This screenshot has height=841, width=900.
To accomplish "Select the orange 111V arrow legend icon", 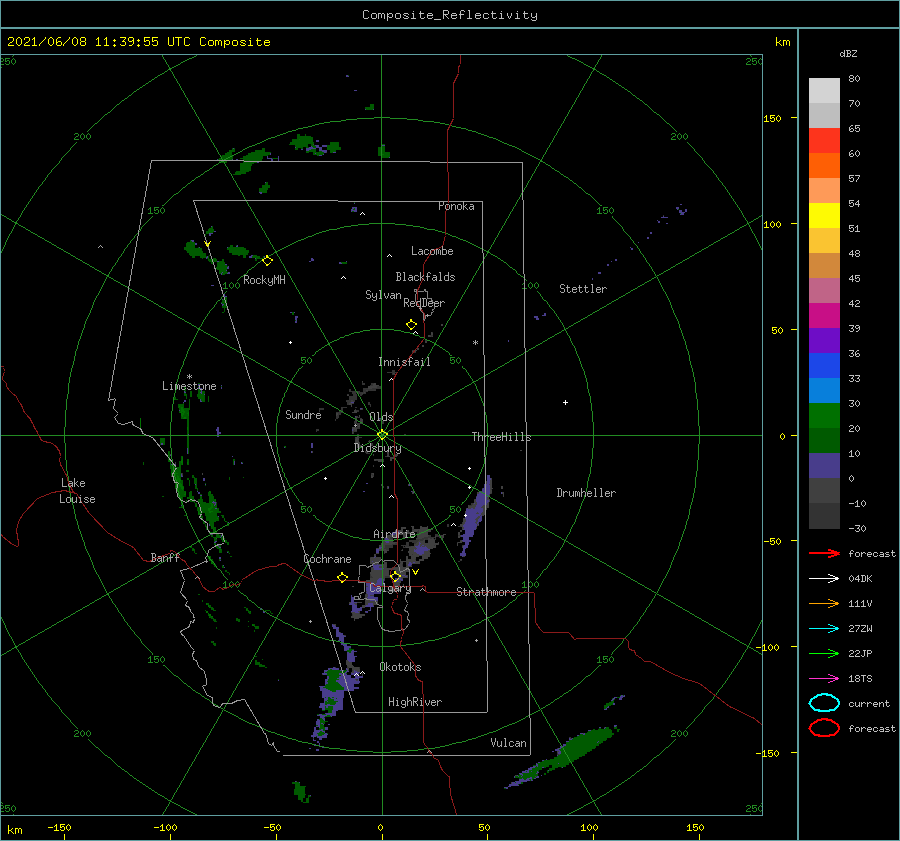I will 824,603.
